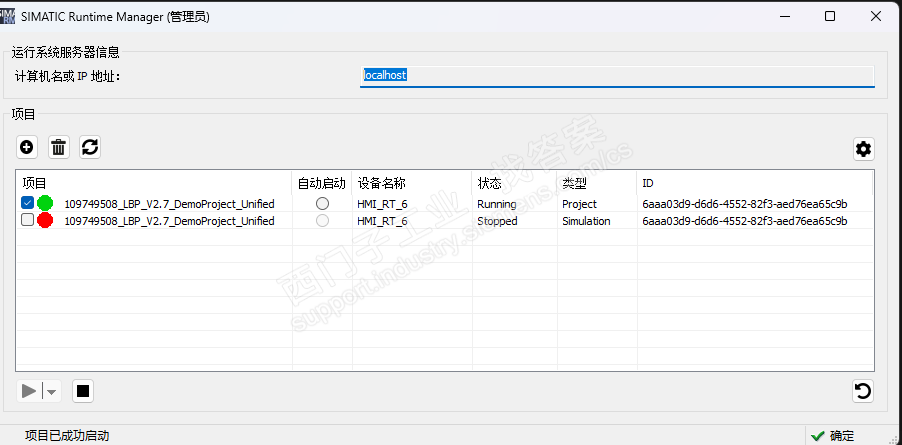Click the 项目 column header
Screen dimensions: 902x445
pos(154,183)
